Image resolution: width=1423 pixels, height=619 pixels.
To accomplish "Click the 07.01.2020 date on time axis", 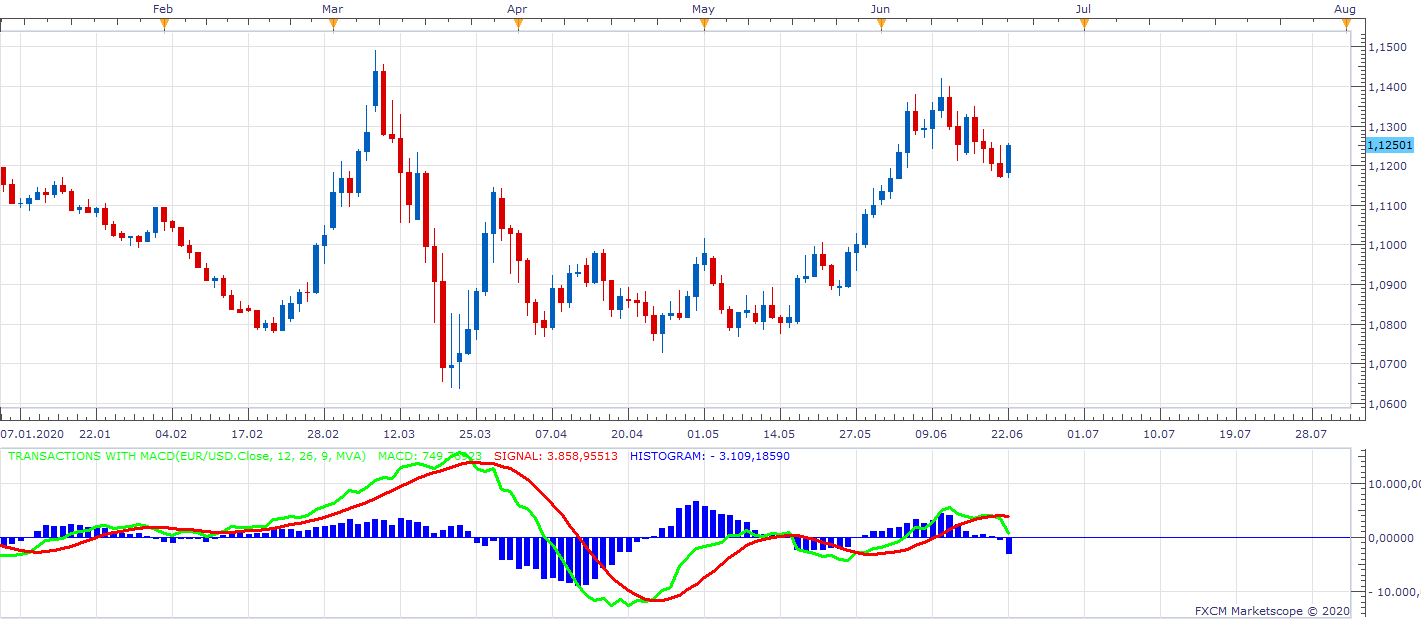I will (x=31, y=434).
